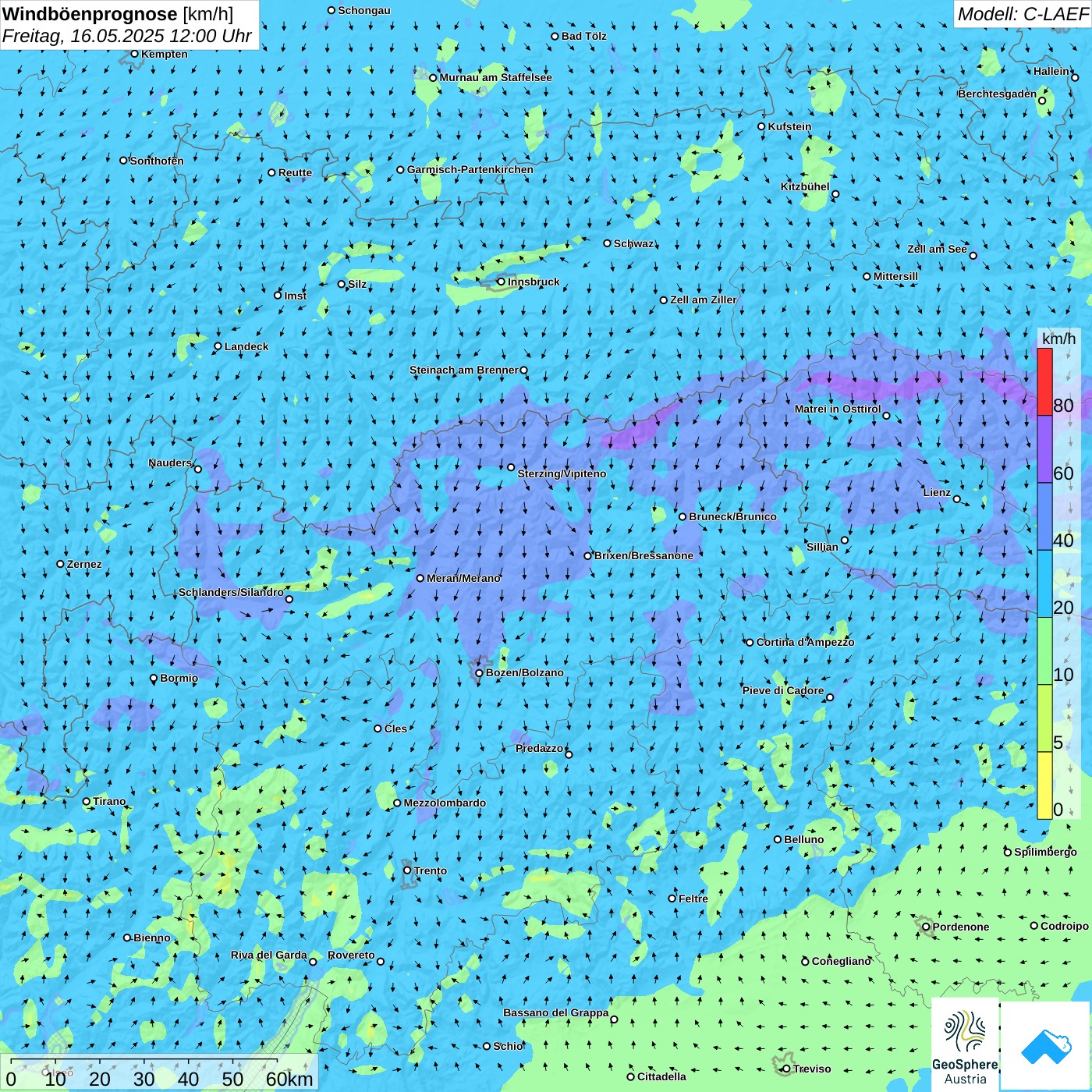Click the red 80 km/h legend color
This screenshot has height=1092, width=1092.
[x=1044, y=381]
